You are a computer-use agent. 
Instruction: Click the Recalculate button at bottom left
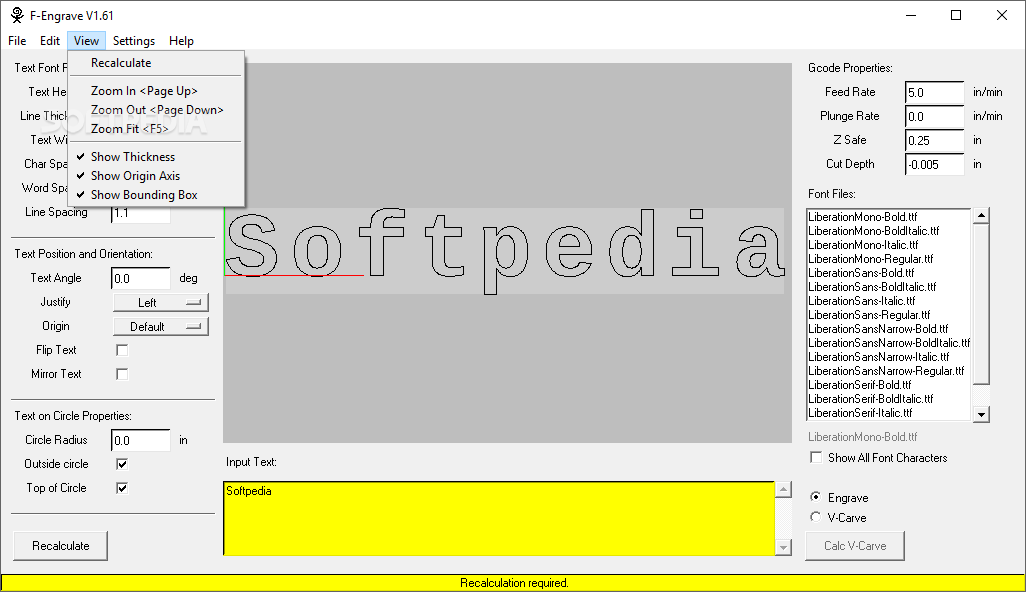point(61,546)
